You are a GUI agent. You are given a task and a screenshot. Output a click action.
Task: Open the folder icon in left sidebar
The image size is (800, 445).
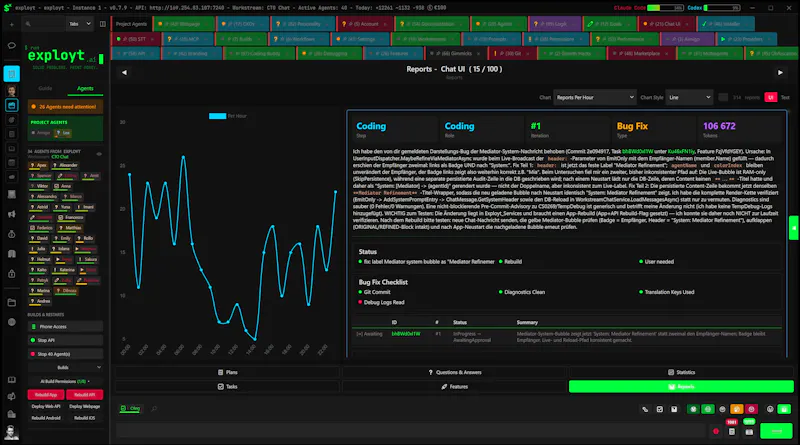click(11, 303)
